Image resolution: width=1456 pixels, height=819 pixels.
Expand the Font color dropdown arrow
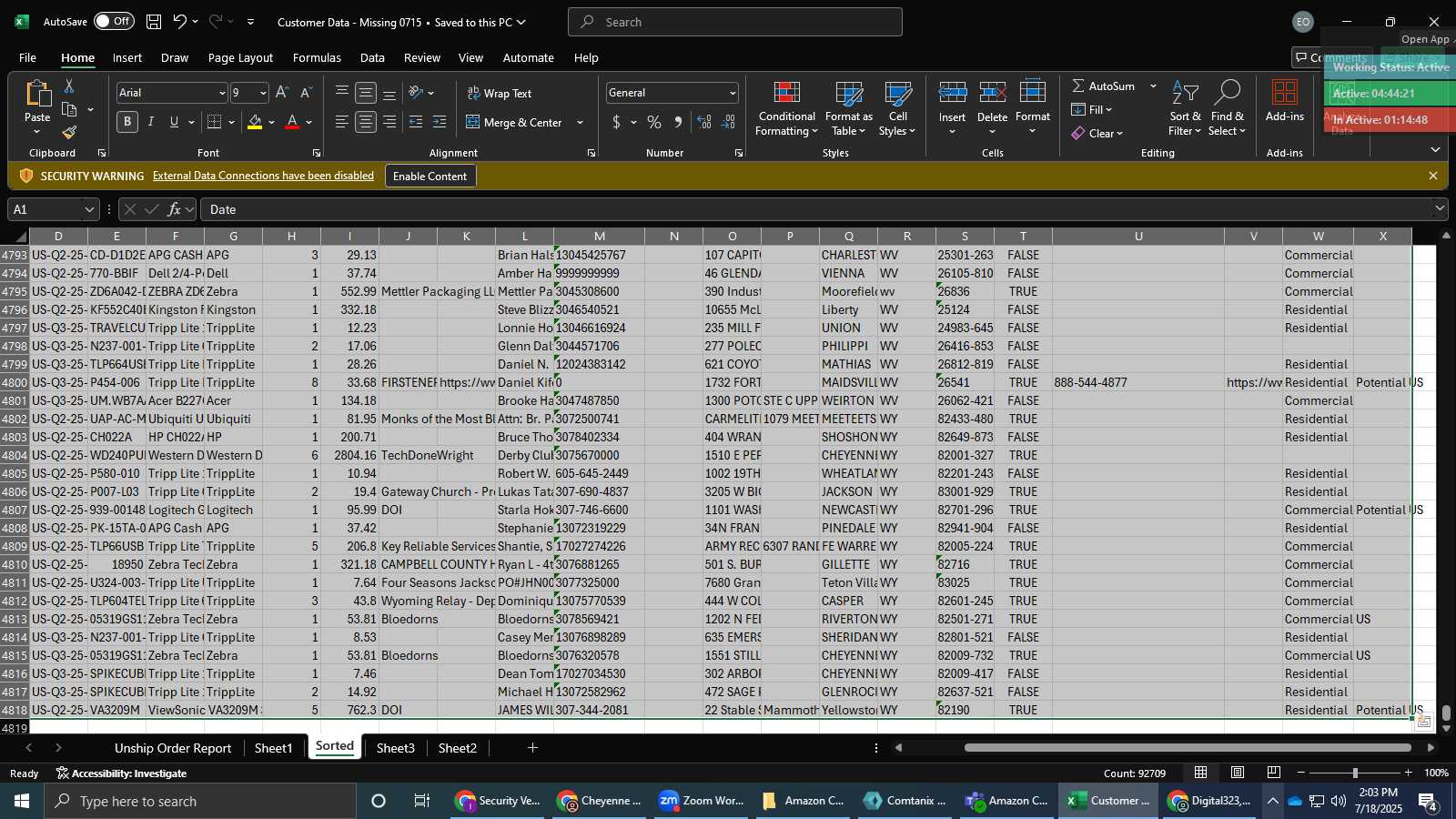tap(309, 122)
